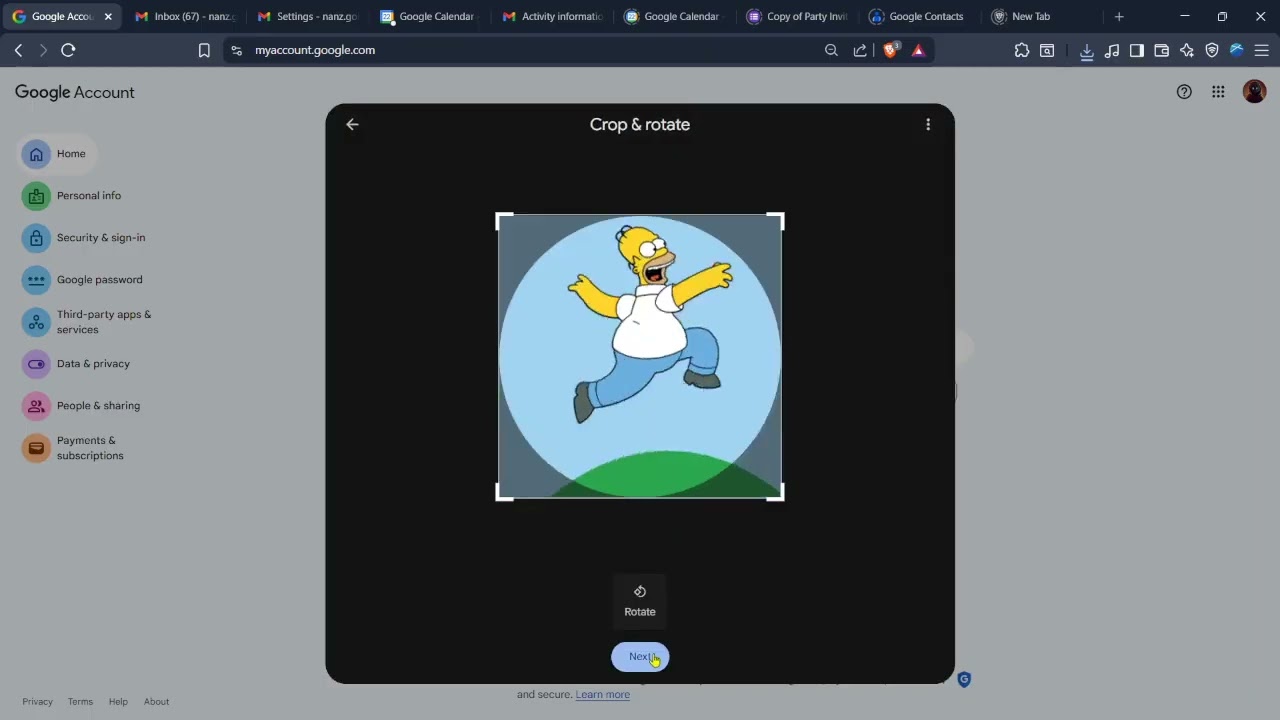This screenshot has width=1280, height=720.
Task: Open the account avatar menu
Action: point(1254,92)
